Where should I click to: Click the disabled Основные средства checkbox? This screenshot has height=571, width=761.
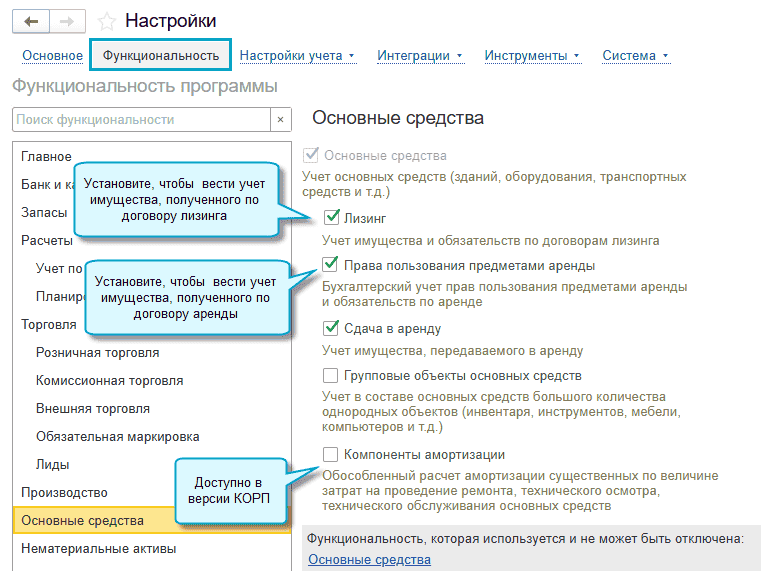pyautogui.click(x=310, y=155)
